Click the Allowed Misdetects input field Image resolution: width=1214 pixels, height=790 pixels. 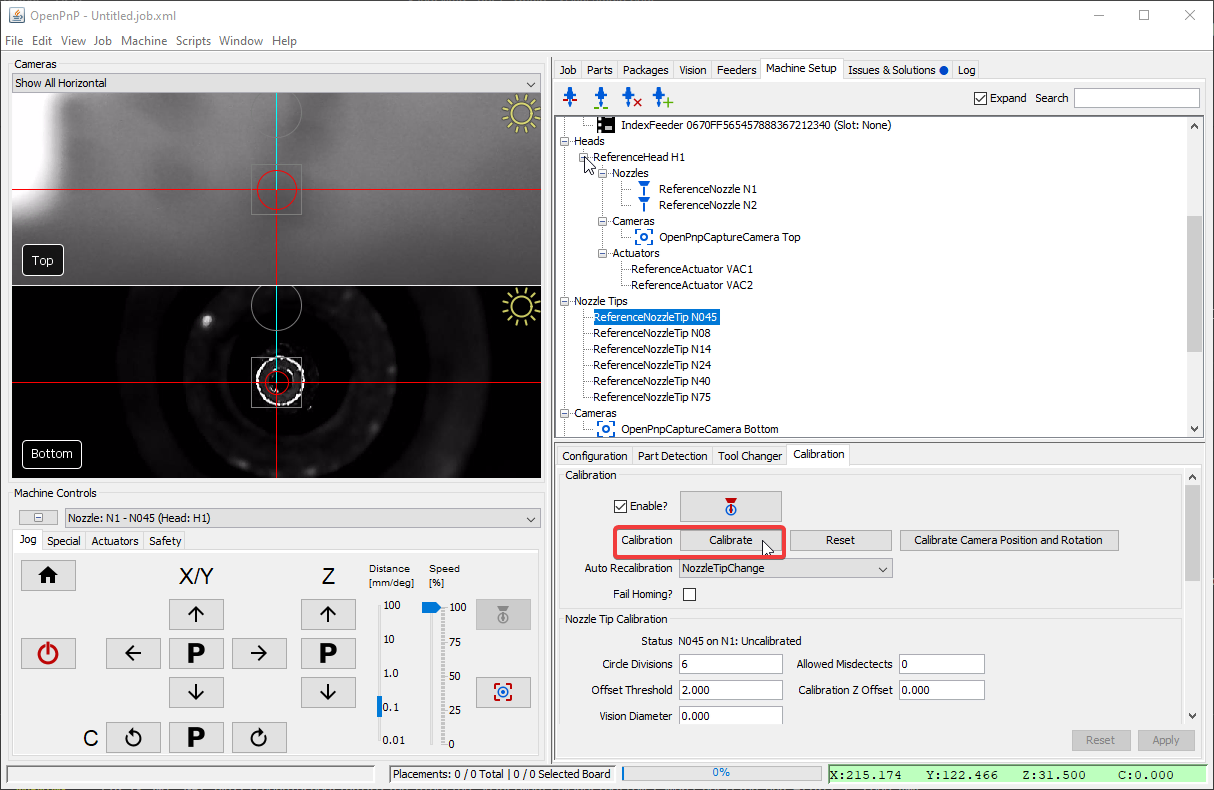pos(942,664)
